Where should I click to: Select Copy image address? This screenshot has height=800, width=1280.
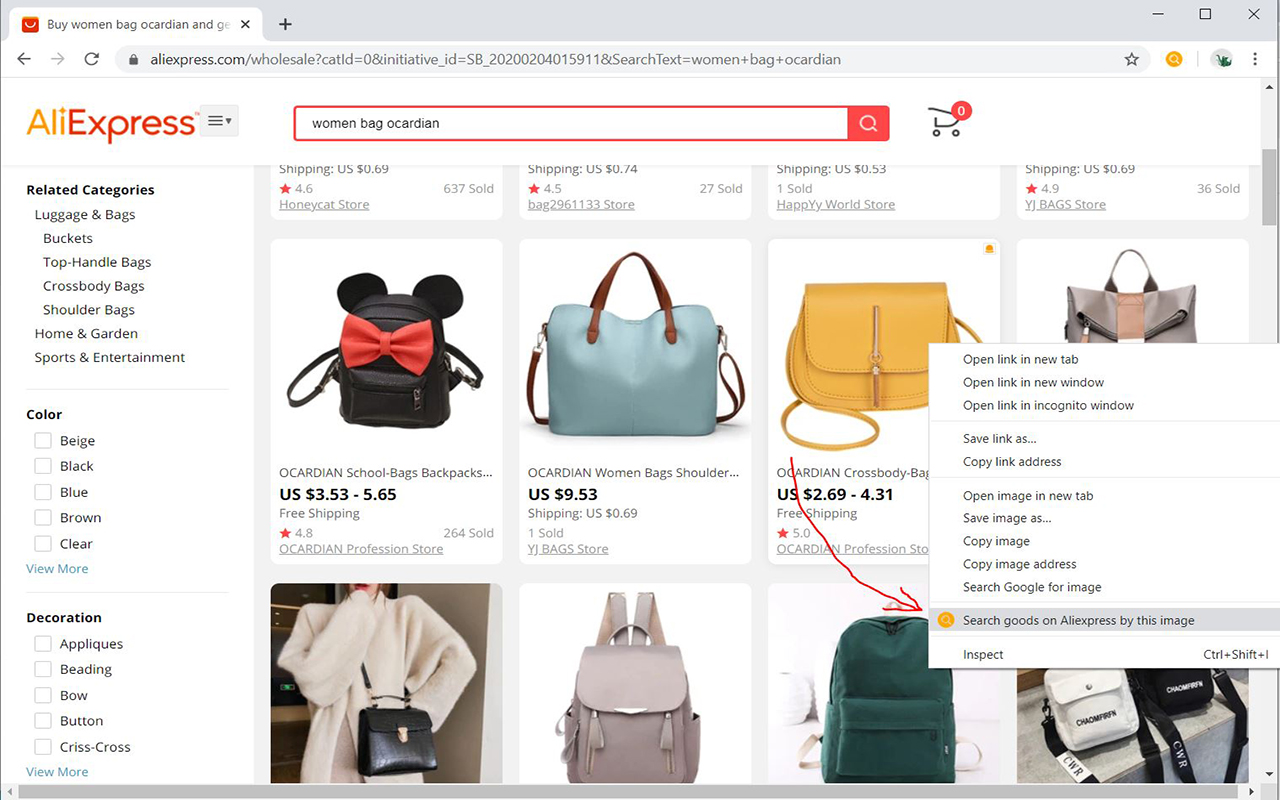[1104, 564]
